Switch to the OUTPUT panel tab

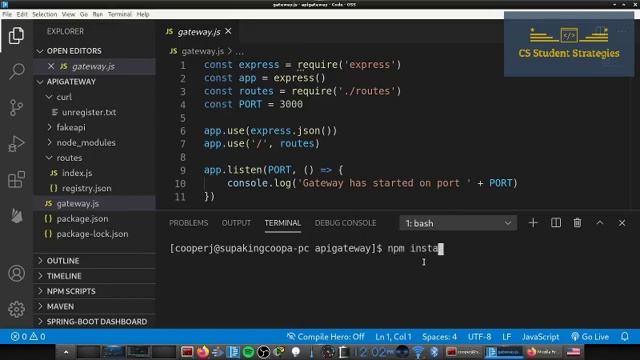(236, 223)
